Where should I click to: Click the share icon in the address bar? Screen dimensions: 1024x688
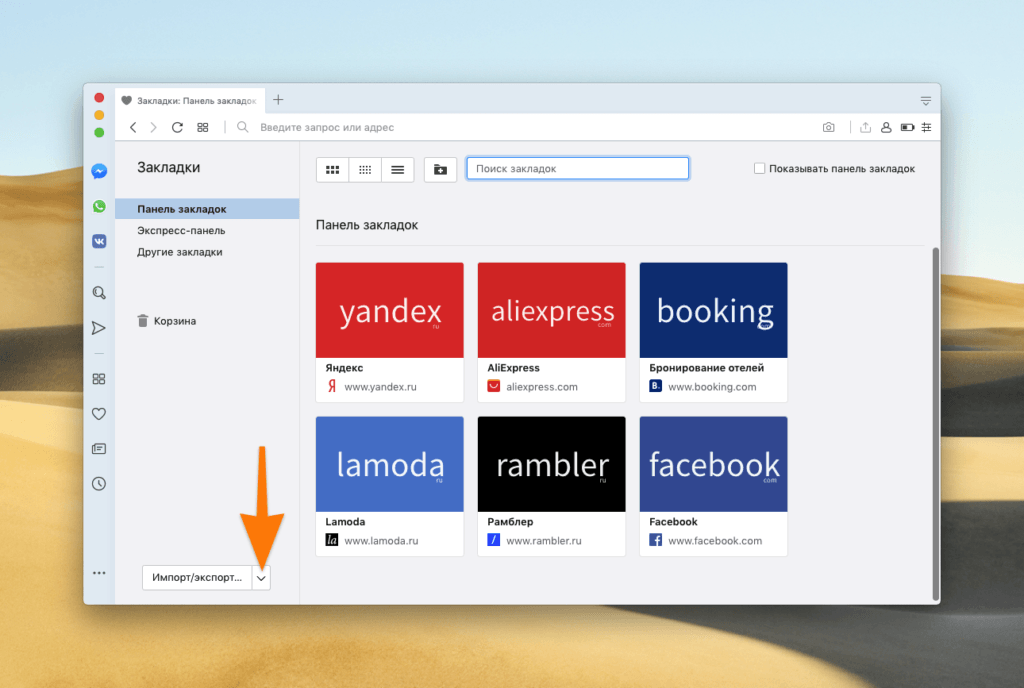(x=865, y=127)
